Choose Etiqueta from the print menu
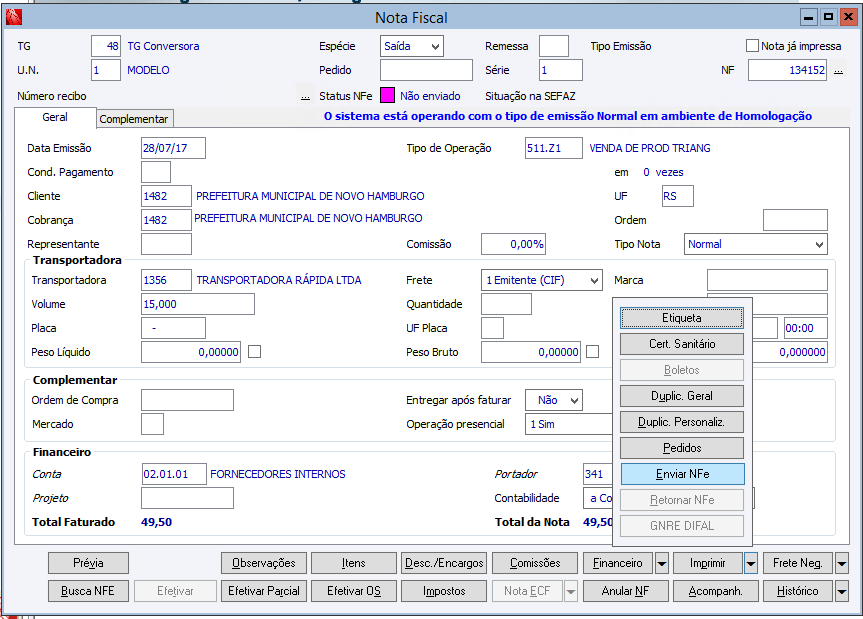The image size is (863, 619). 682,318
